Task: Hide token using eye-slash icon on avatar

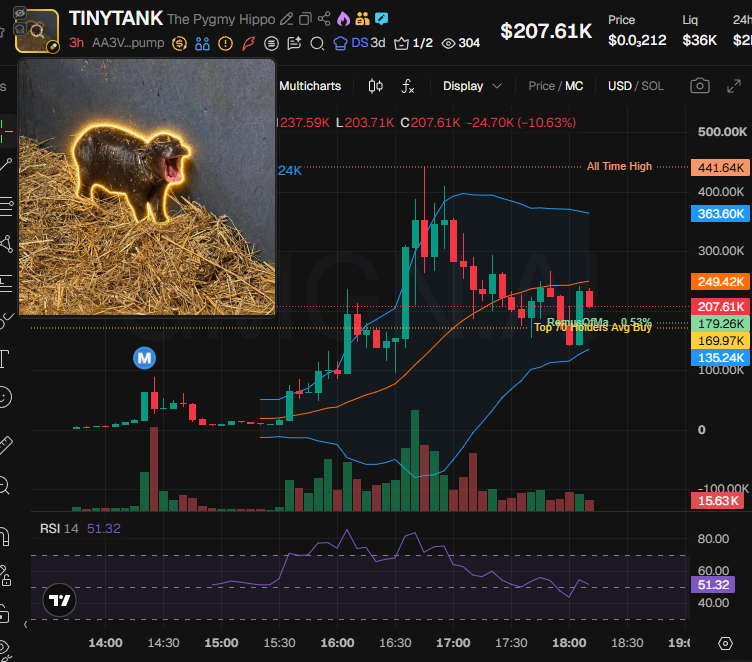Action: click(x=20, y=13)
